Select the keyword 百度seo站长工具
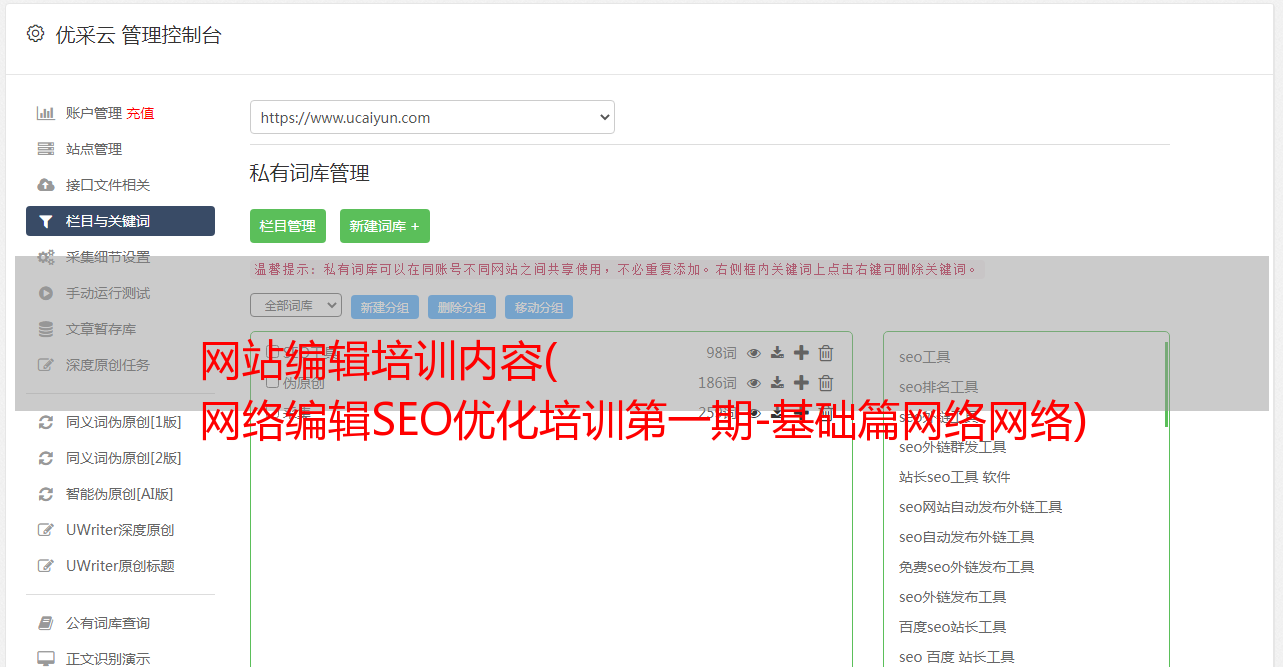Image resolution: width=1283 pixels, height=667 pixels. click(x=953, y=627)
